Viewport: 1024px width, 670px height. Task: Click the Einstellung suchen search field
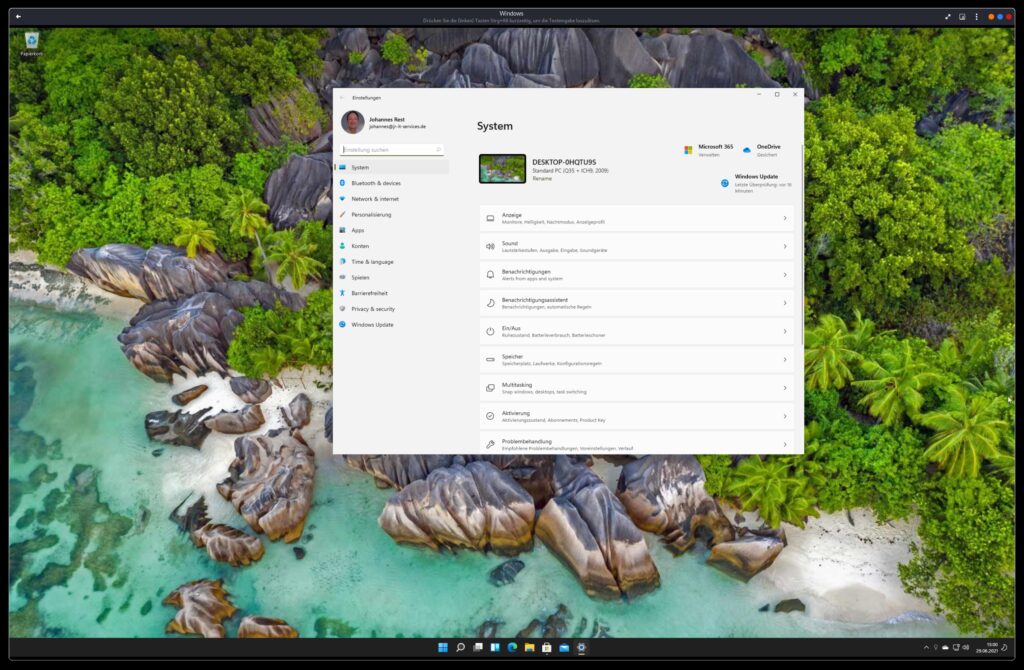point(390,150)
